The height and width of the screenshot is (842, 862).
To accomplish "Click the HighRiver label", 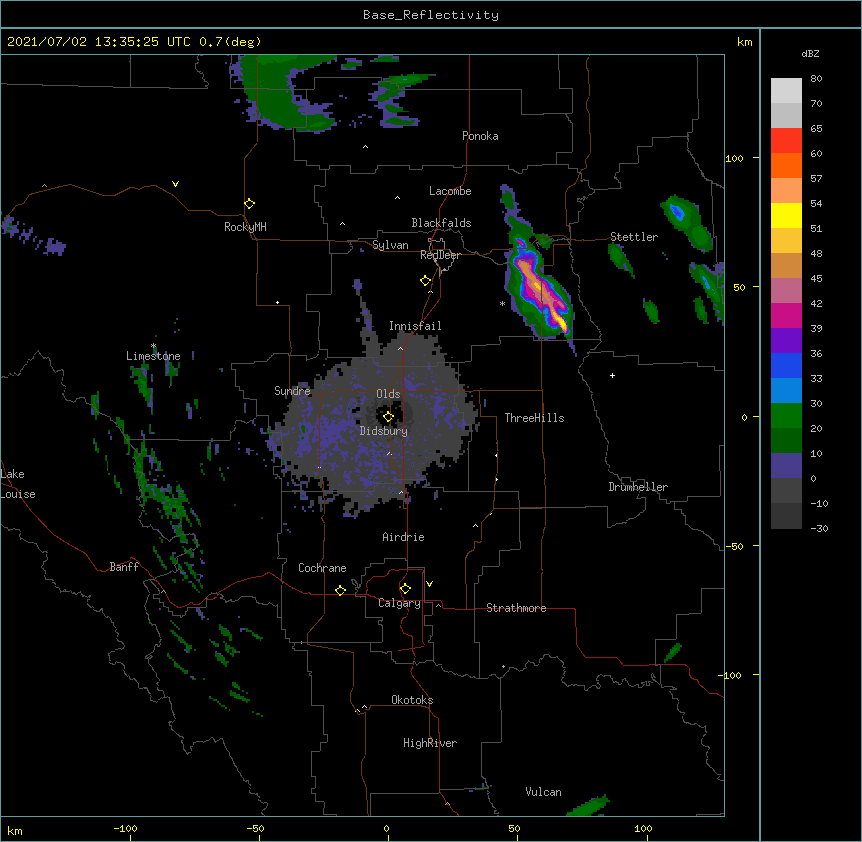I will [430, 743].
